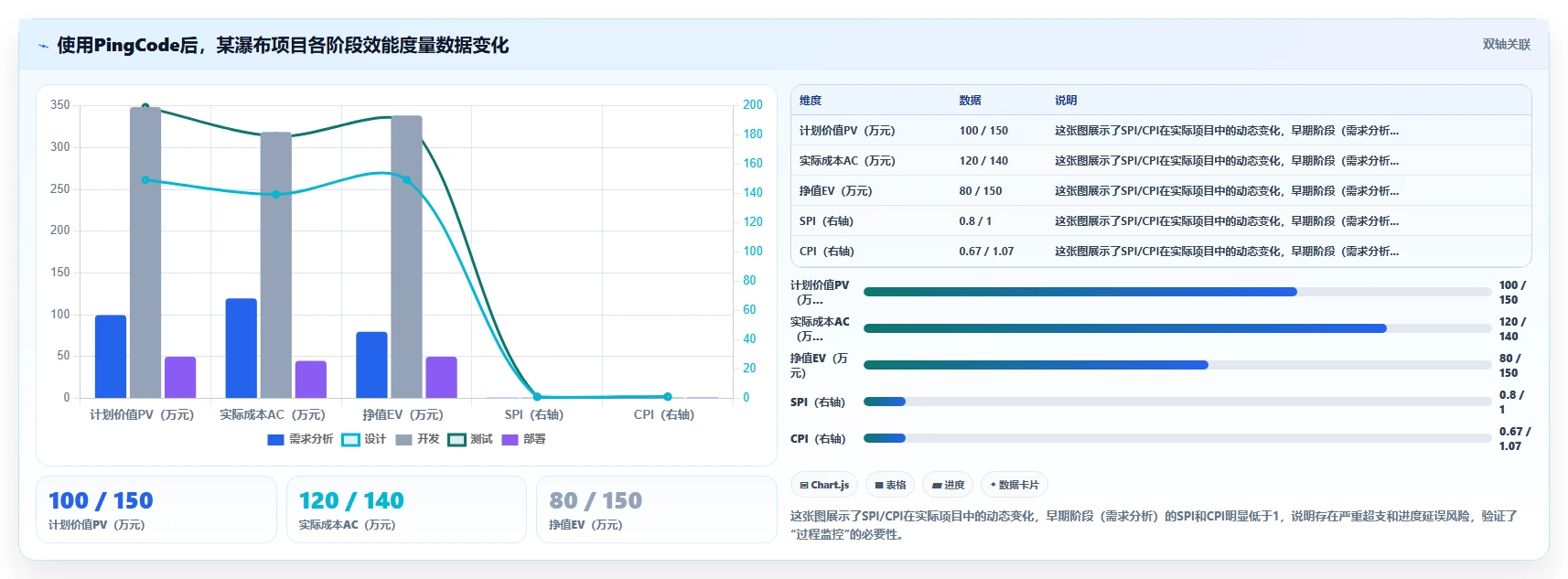The image size is (1568, 579).
Task: Click the dashboard title text 使用PingCode后
Action: 128,45
